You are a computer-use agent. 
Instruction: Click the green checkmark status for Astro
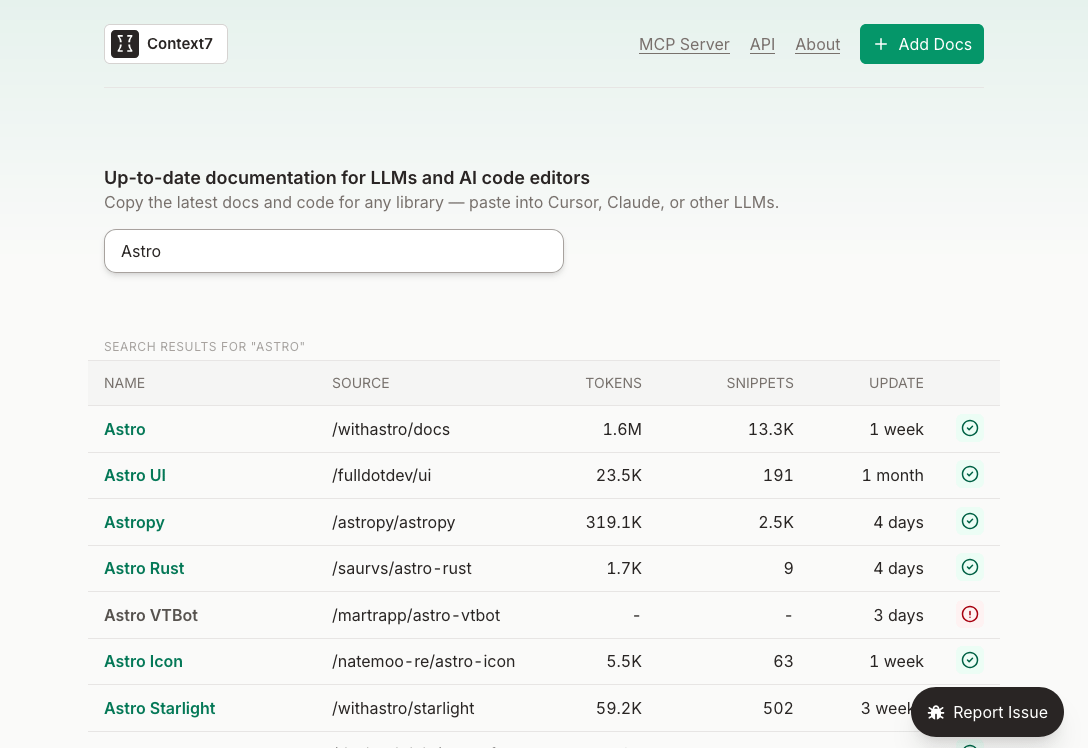click(969, 428)
